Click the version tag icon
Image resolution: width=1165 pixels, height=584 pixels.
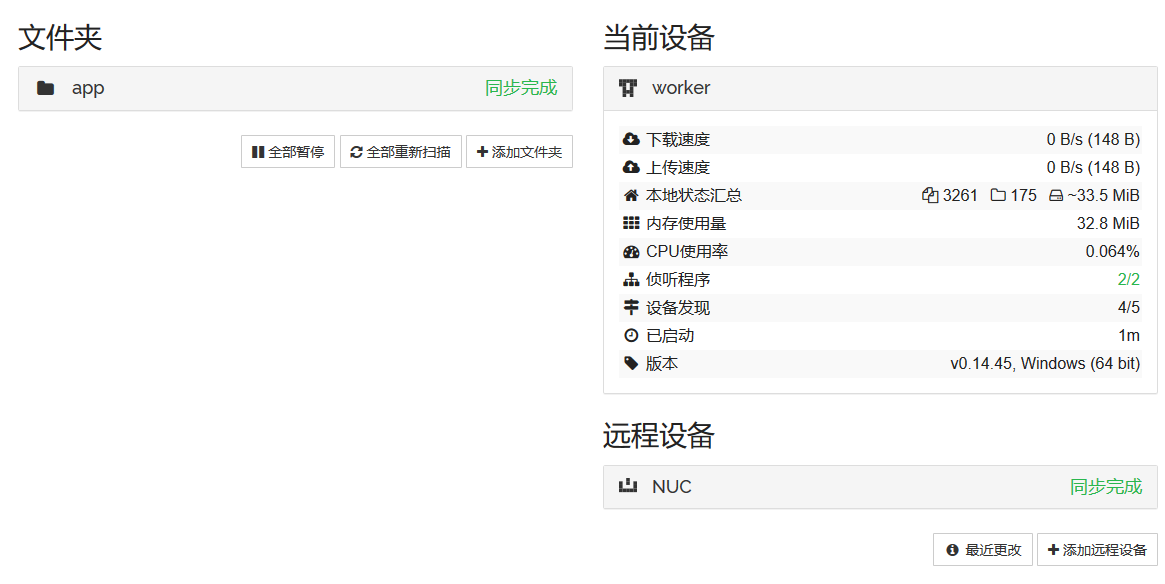[x=631, y=364]
